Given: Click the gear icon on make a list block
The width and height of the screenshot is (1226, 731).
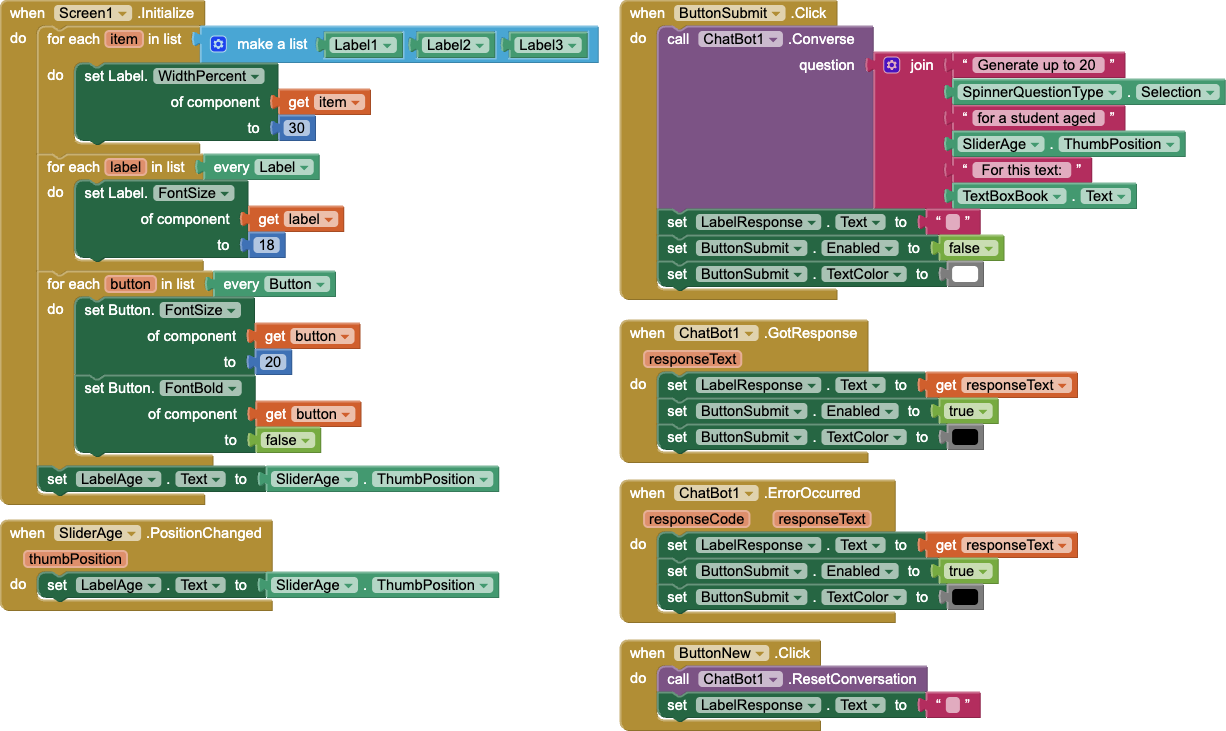Looking at the screenshot, I should (219, 44).
